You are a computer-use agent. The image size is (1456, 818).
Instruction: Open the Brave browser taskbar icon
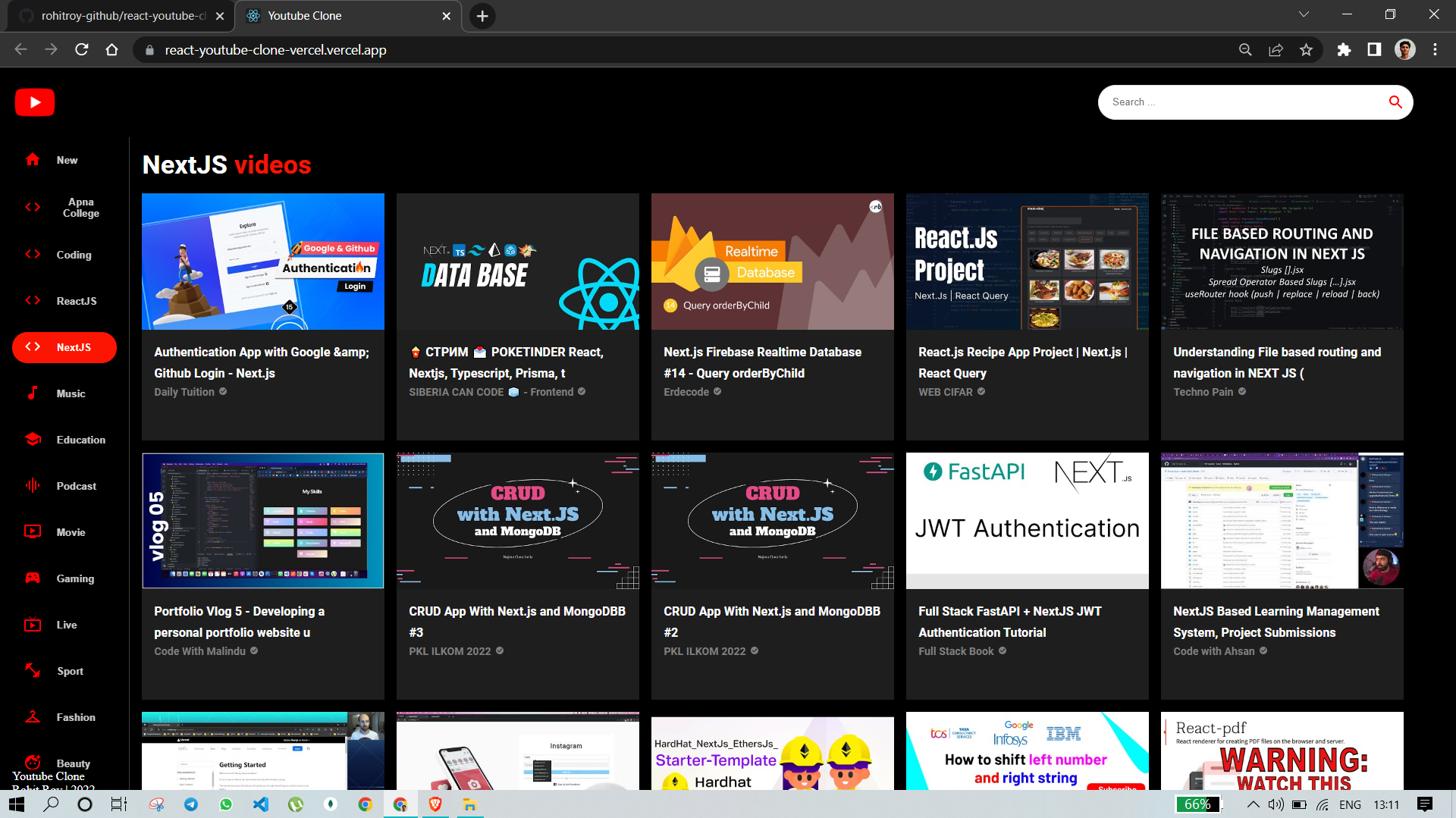(x=435, y=804)
